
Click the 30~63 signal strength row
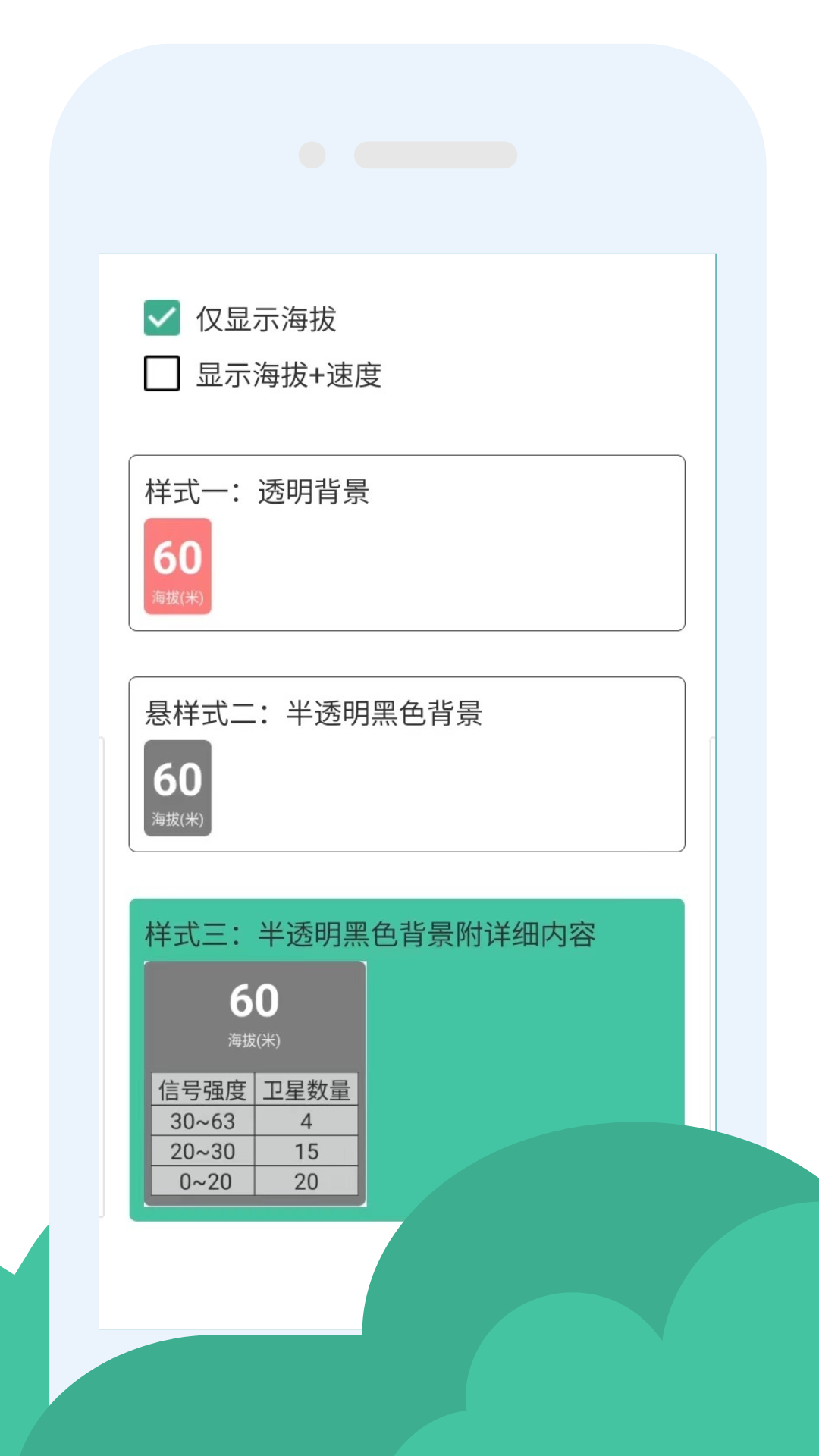(203, 1121)
